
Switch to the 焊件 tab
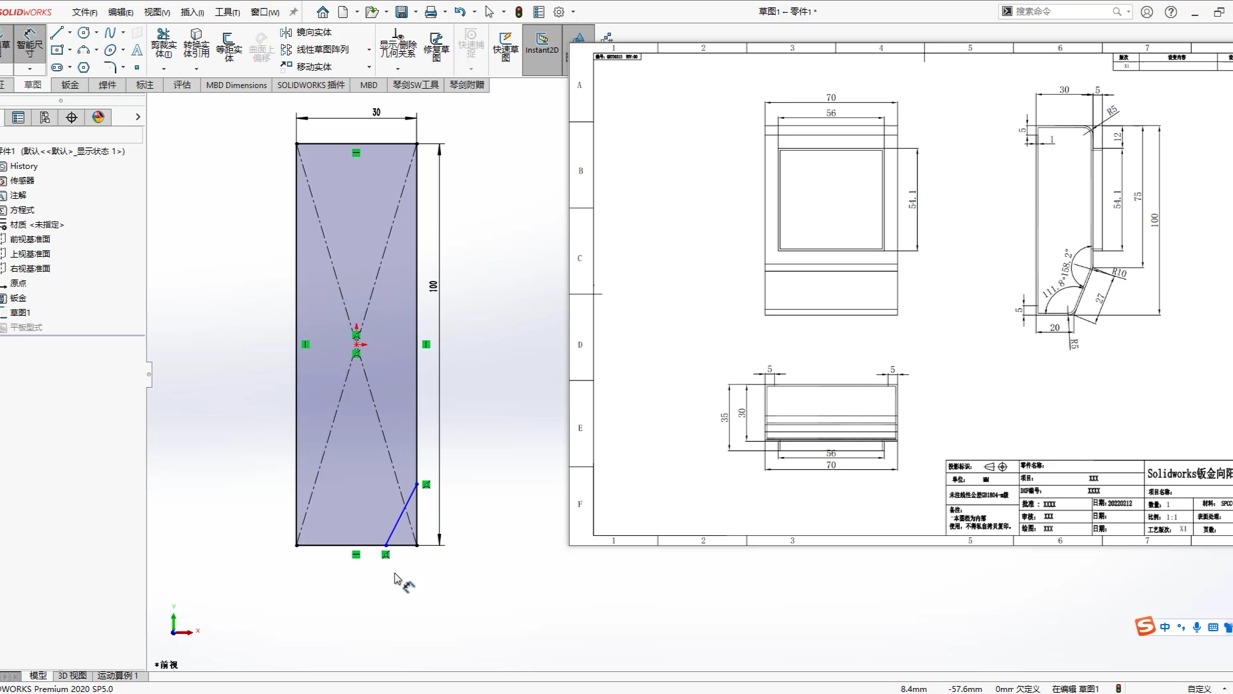107,85
